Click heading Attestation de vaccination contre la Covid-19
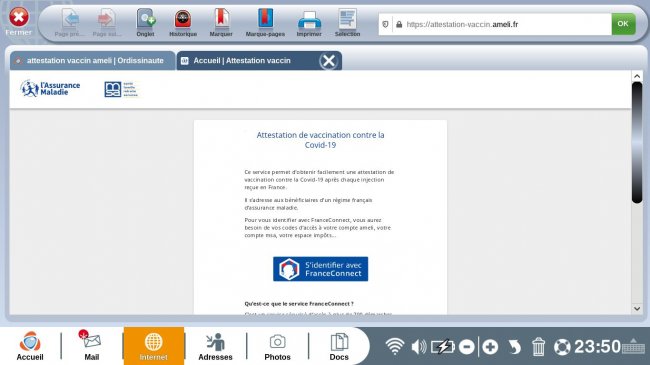 [x=320, y=140]
